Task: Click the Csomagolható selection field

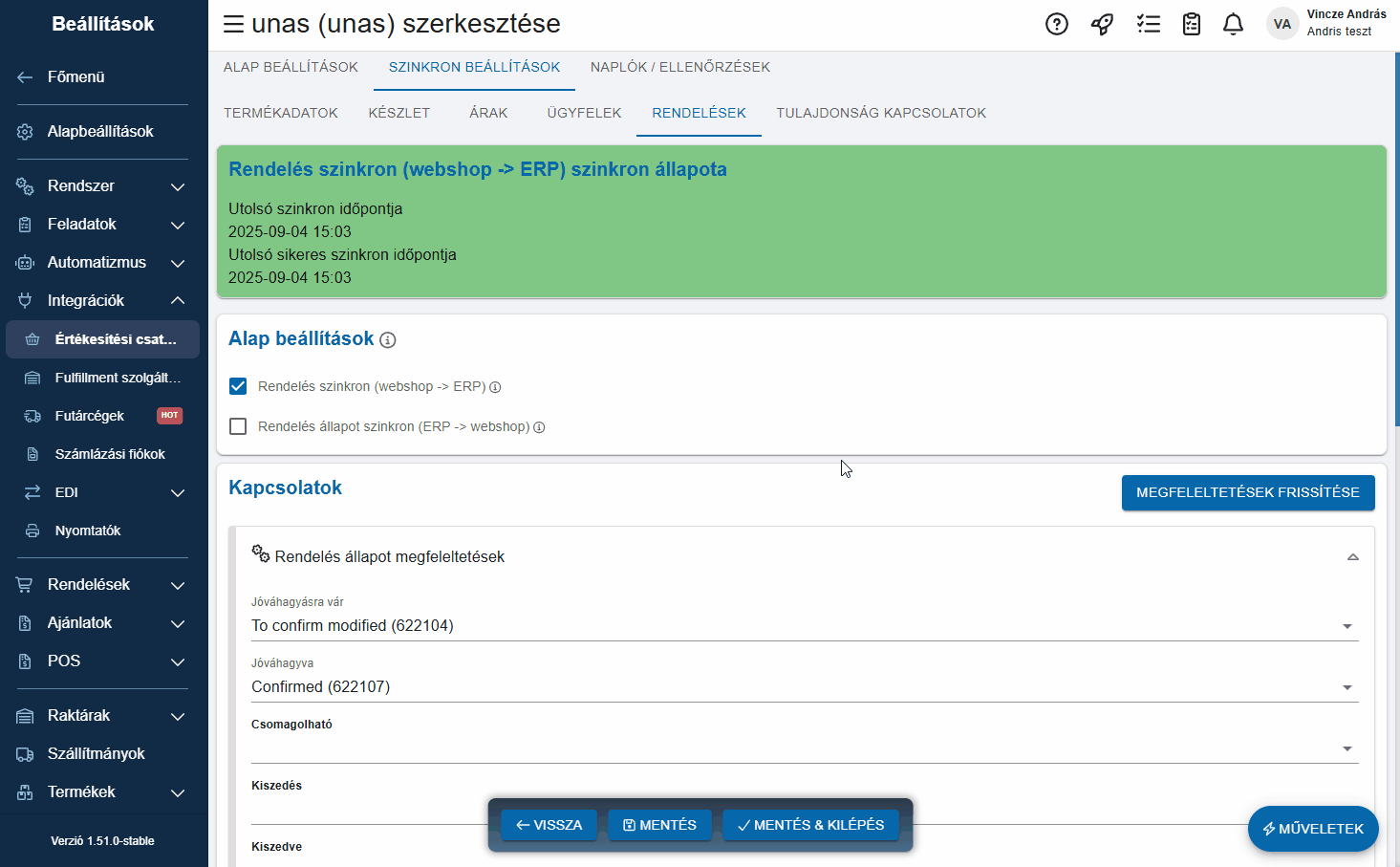Action: 803,748
